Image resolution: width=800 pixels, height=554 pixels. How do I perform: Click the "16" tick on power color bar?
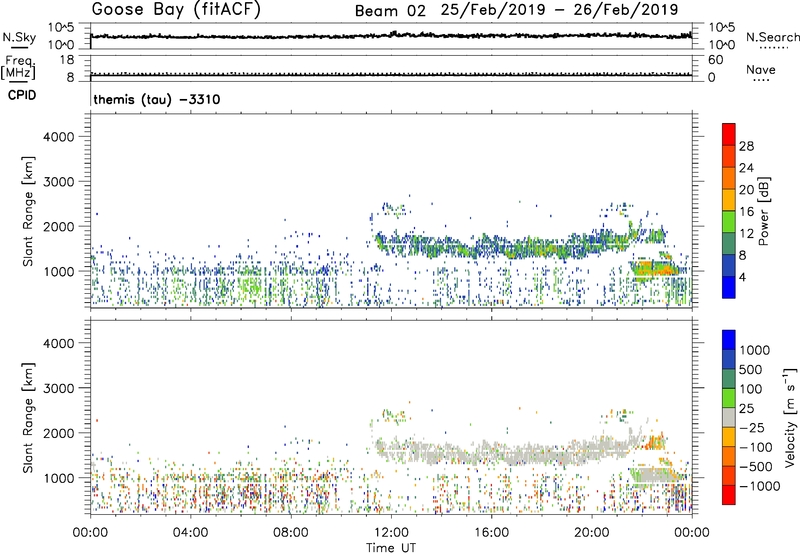tap(746, 212)
